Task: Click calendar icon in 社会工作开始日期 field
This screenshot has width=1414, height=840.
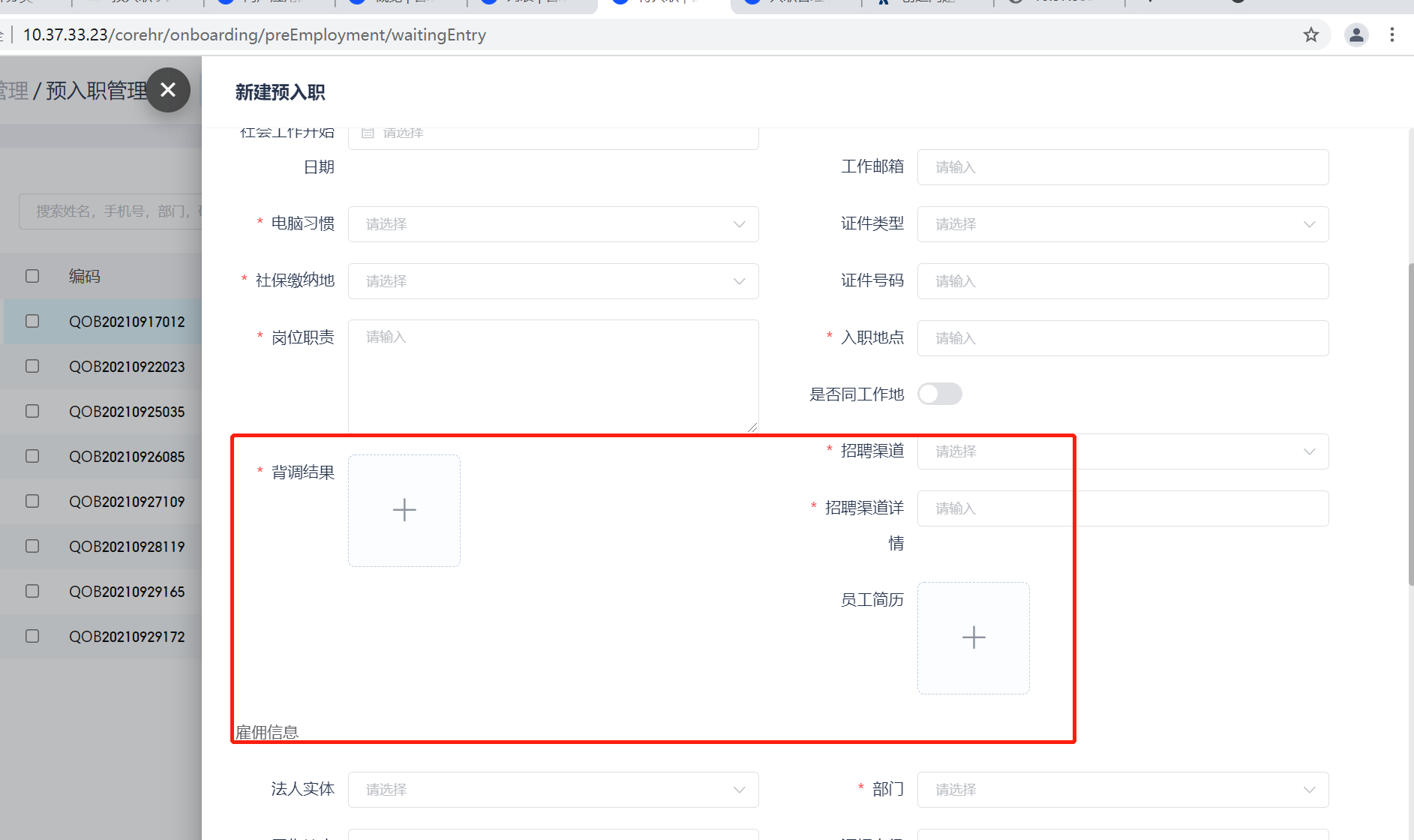Action: 368,133
